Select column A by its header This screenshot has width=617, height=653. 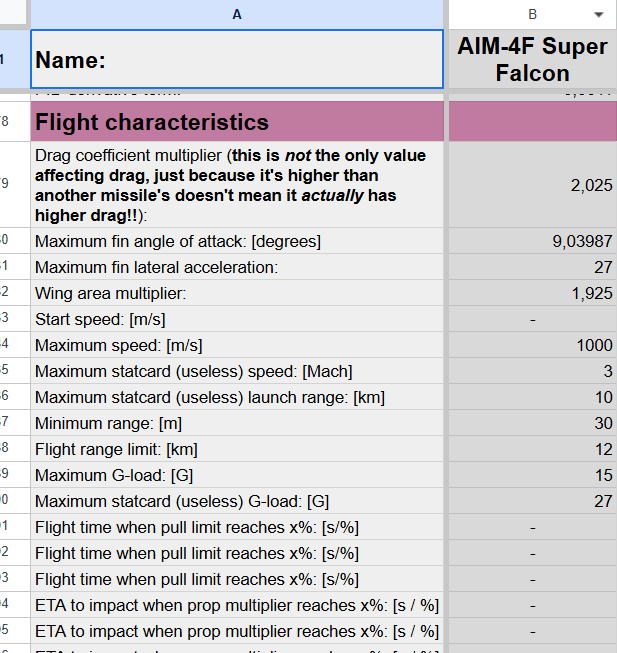(x=236, y=15)
